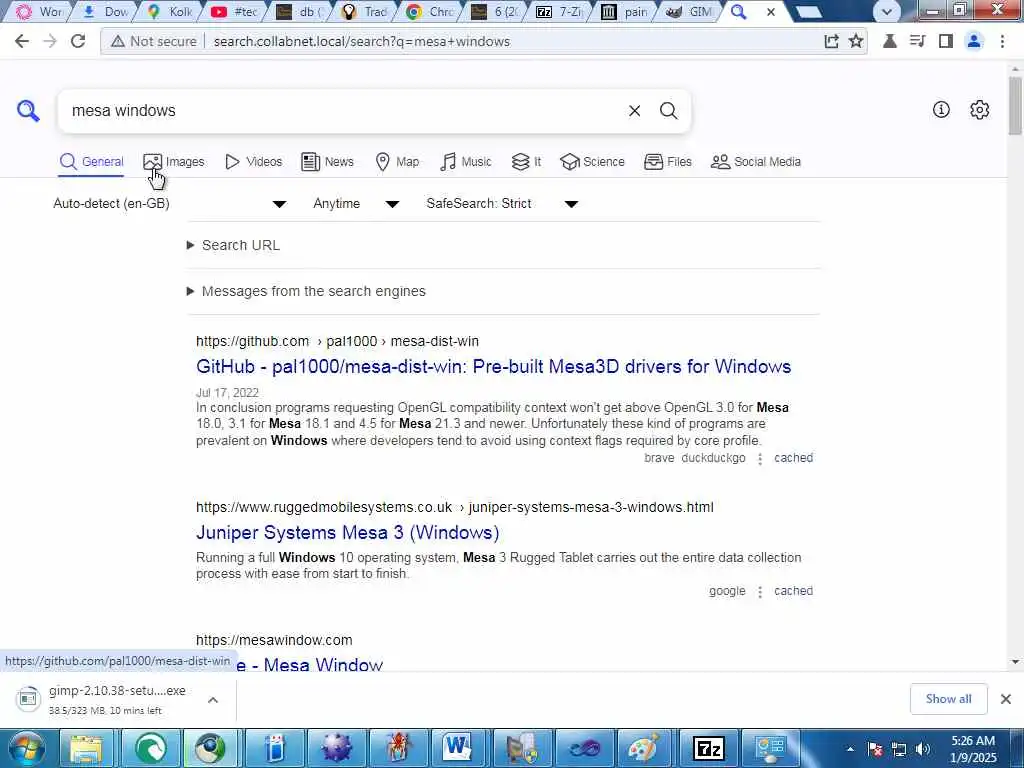
Task: Open the About info icon
Action: 941,110
